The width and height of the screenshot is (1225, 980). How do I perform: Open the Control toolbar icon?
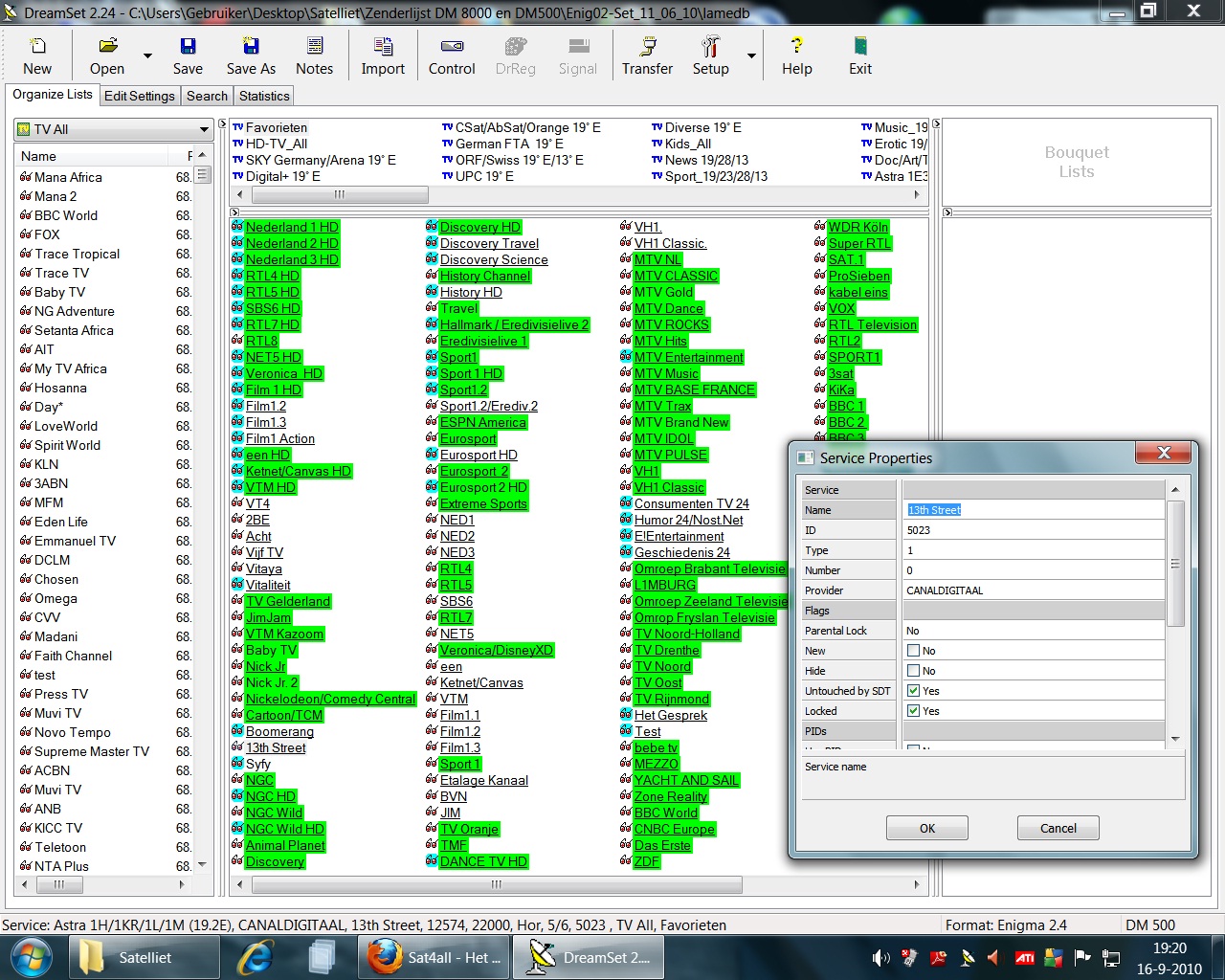(452, 56)
